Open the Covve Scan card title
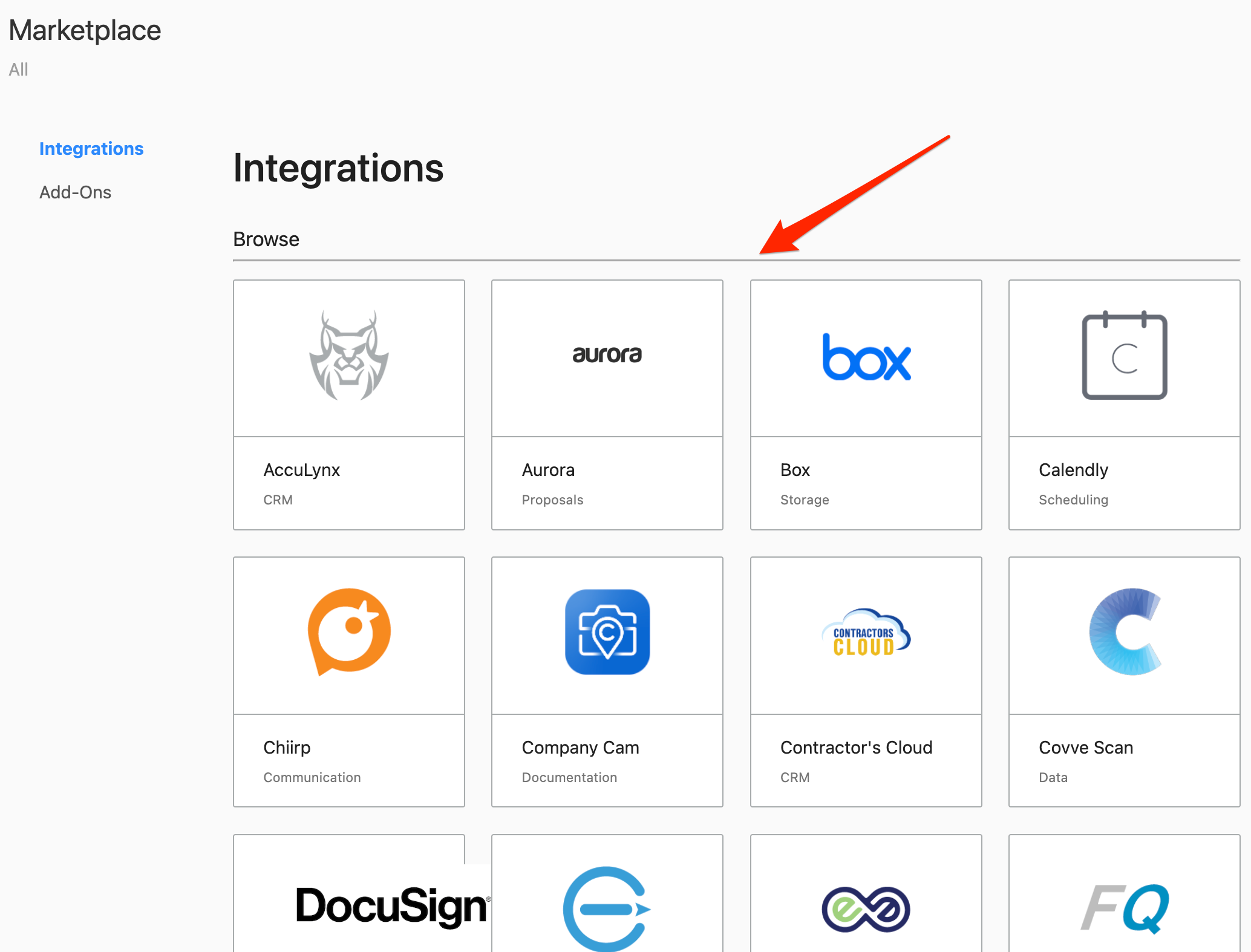The height and width of the screenshot is (952, 1251). [x=1086, y=748]
